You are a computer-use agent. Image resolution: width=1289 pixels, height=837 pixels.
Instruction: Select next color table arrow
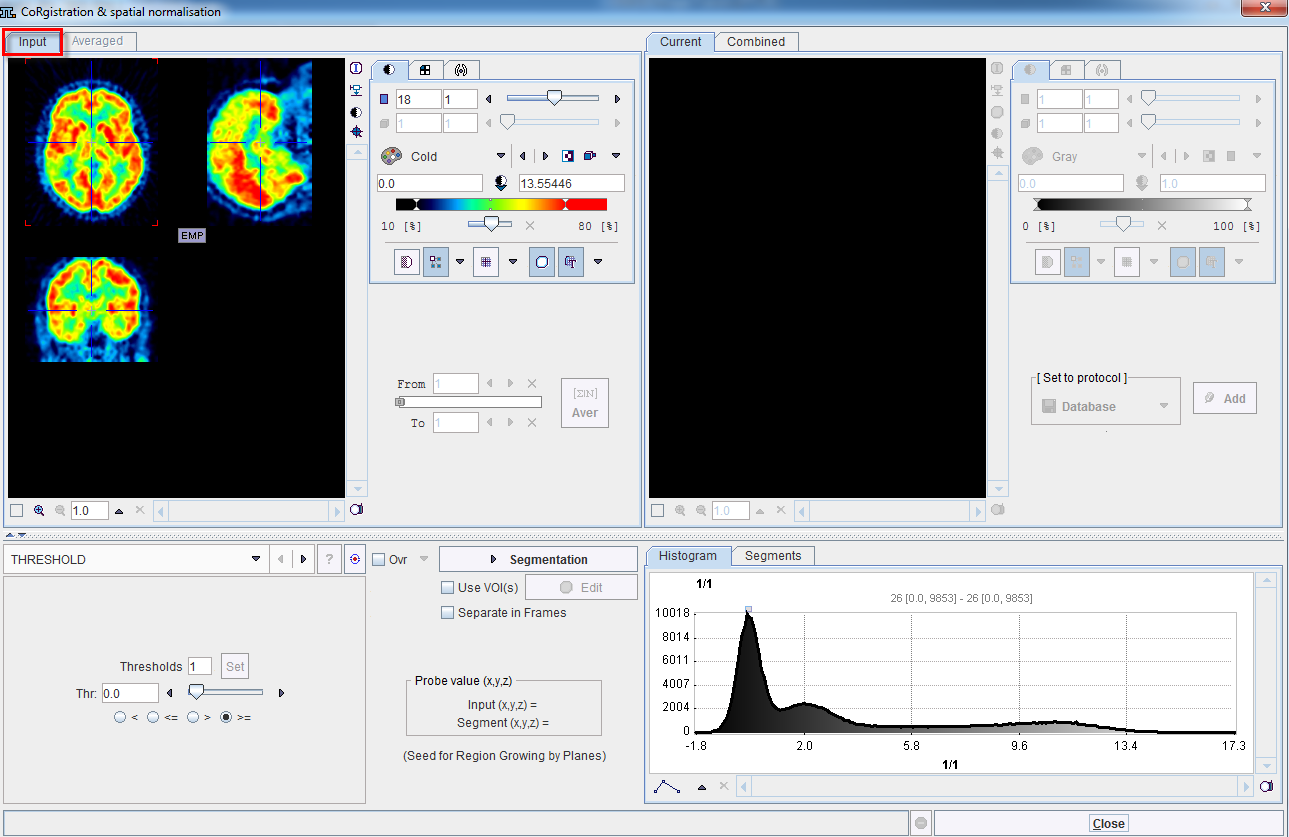pyautogui.click(x=545, y=156)
